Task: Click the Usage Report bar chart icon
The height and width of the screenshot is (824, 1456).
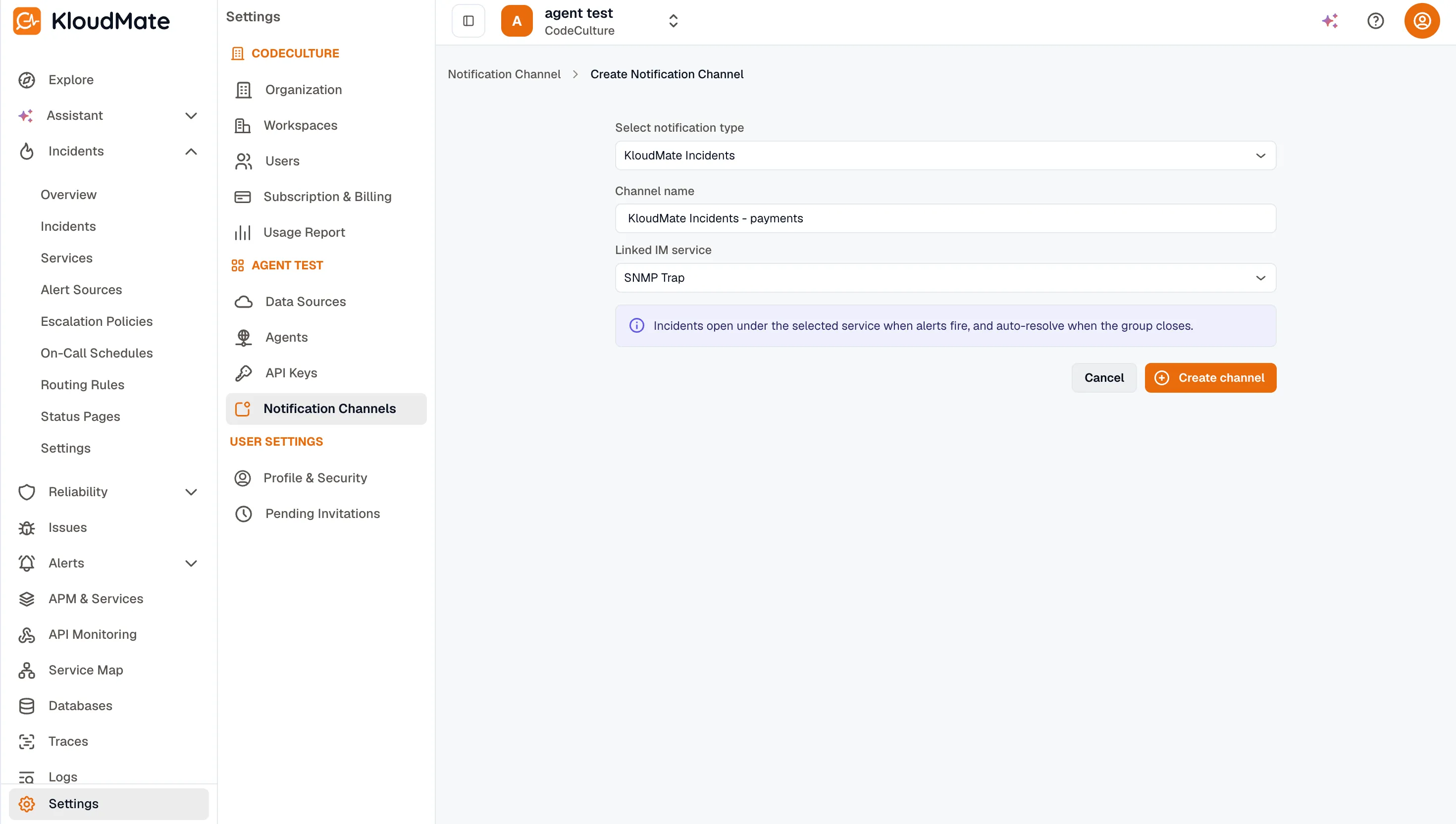Action: point(242,233)
